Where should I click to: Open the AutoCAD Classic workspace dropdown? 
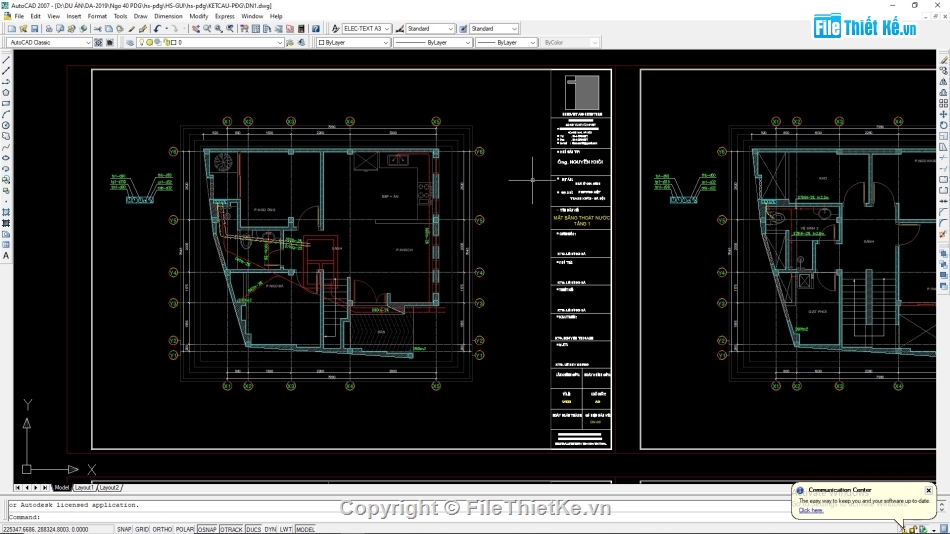click(50, 42)
